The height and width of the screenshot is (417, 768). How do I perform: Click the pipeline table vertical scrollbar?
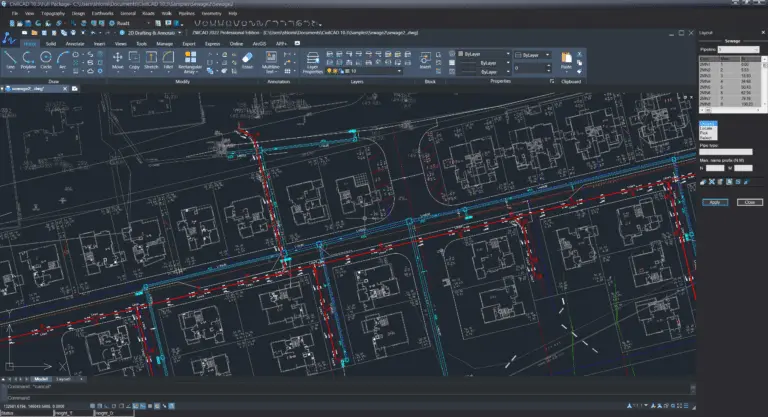tap(764, 81)
